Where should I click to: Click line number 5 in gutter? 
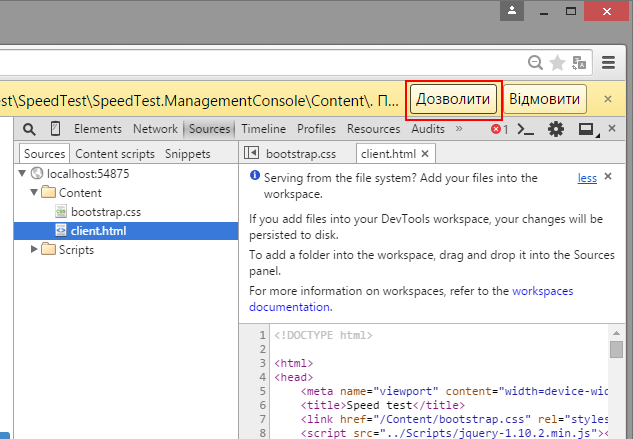[262, 391]
